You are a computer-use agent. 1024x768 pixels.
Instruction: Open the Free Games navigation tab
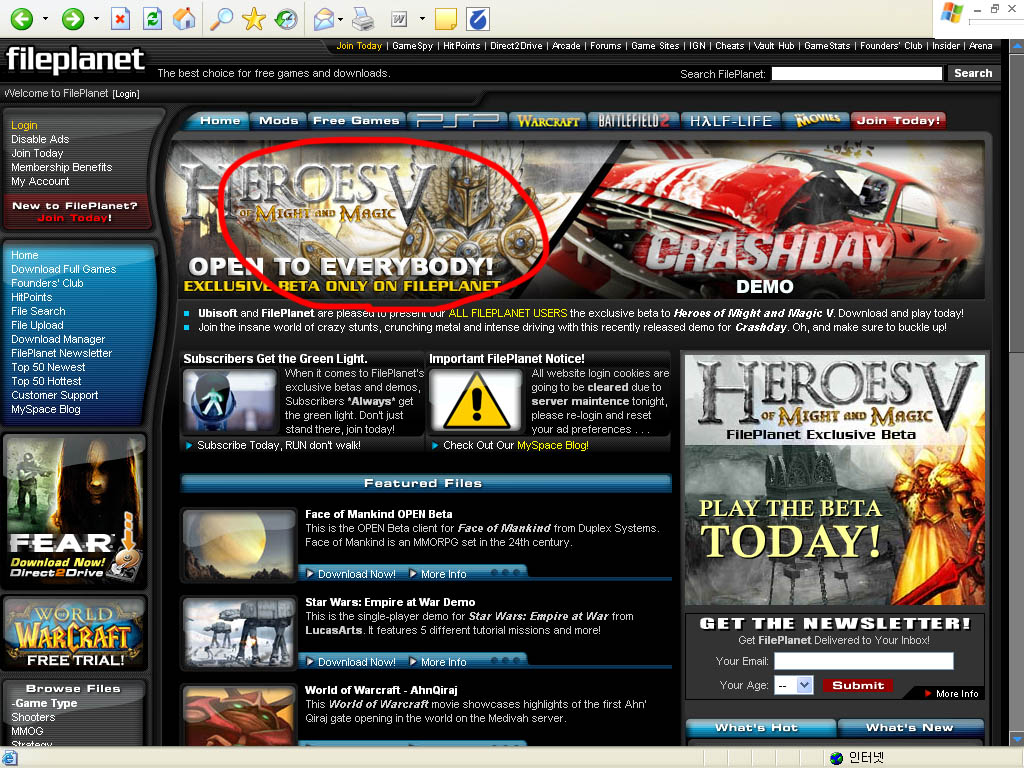point(356,121)
